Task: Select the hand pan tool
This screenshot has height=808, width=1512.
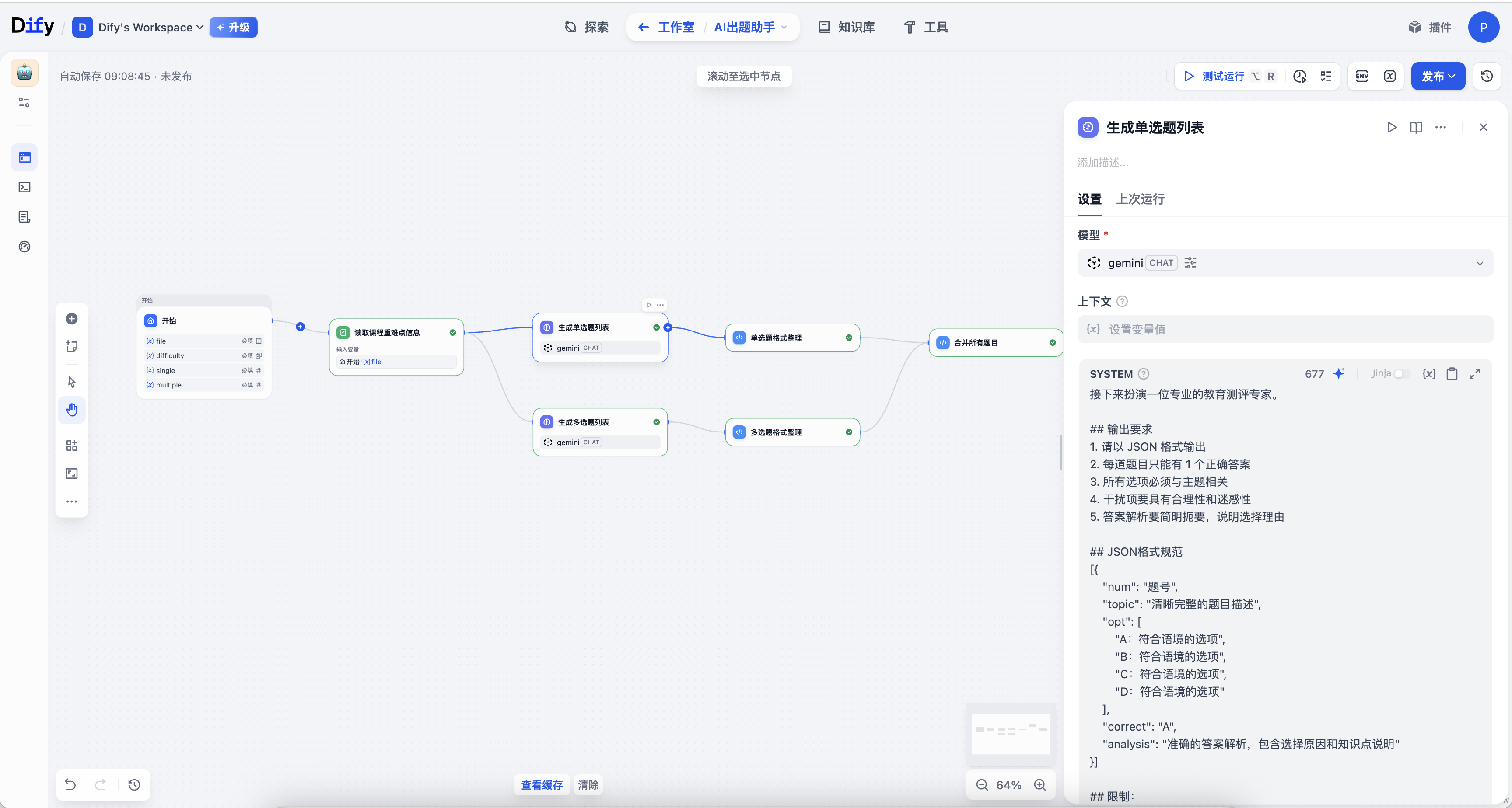Action: (72, 410)
